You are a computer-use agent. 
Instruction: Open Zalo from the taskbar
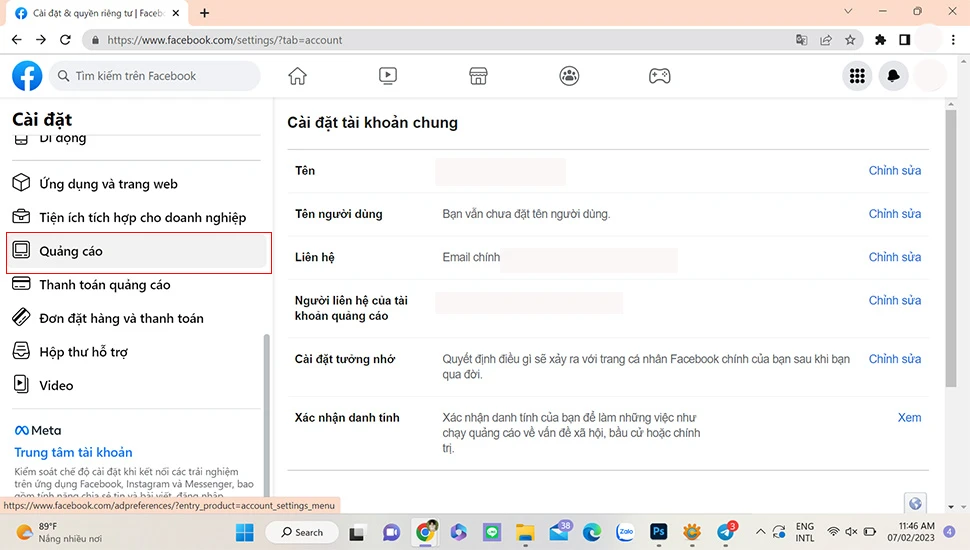pyautogui.click(x=625, y=532)
